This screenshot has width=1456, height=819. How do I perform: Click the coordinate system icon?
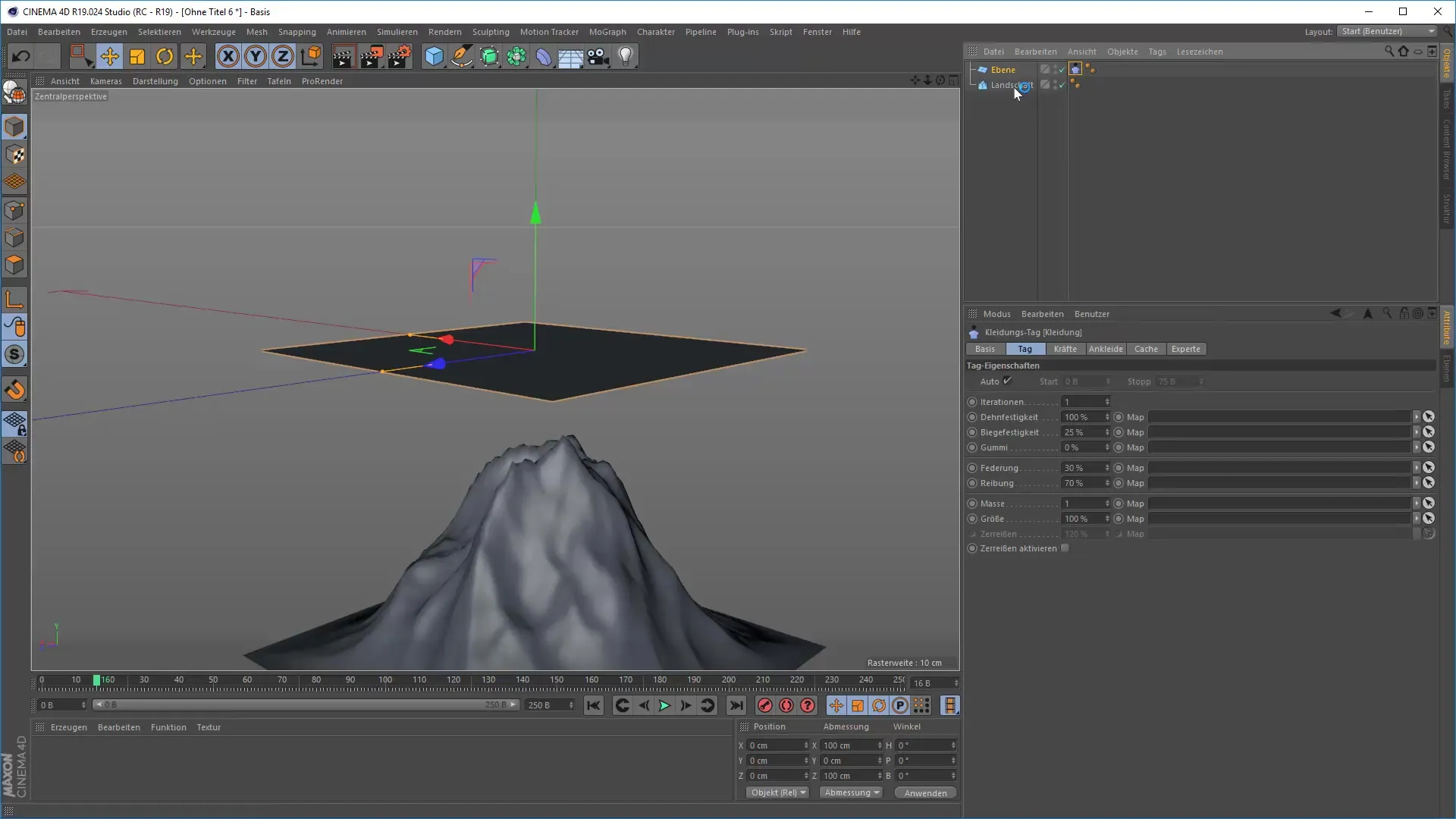[x=311, y=56]
